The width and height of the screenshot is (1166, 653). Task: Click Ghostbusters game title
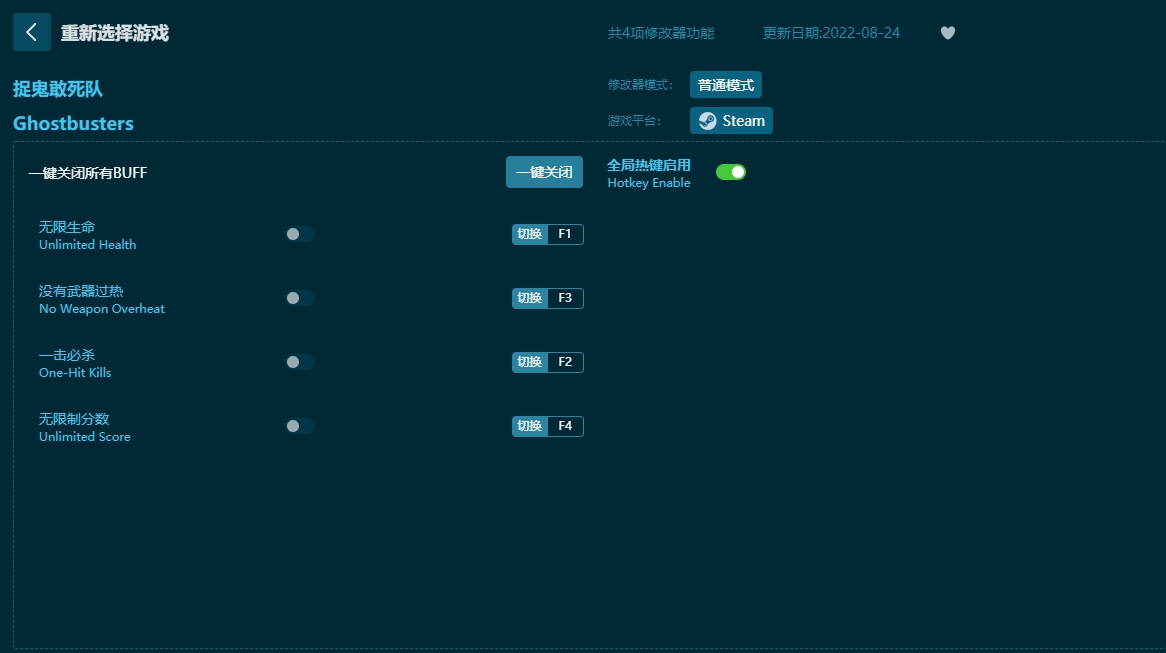pos(74,123)
